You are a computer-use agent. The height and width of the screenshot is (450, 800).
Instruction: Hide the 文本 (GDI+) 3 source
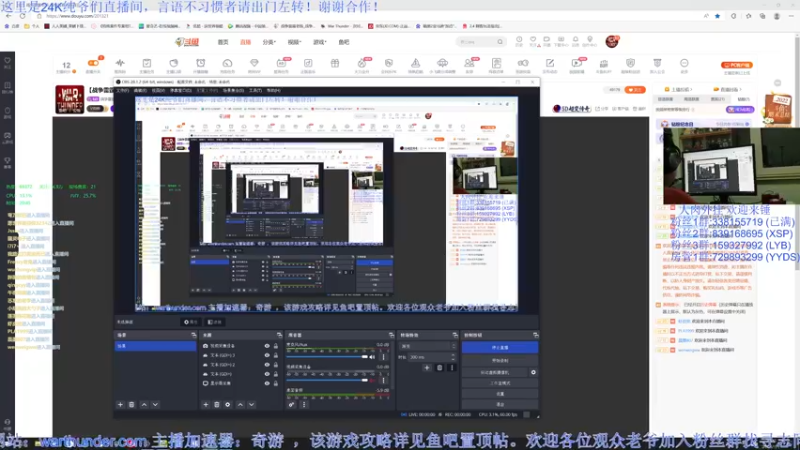[267, 355]
